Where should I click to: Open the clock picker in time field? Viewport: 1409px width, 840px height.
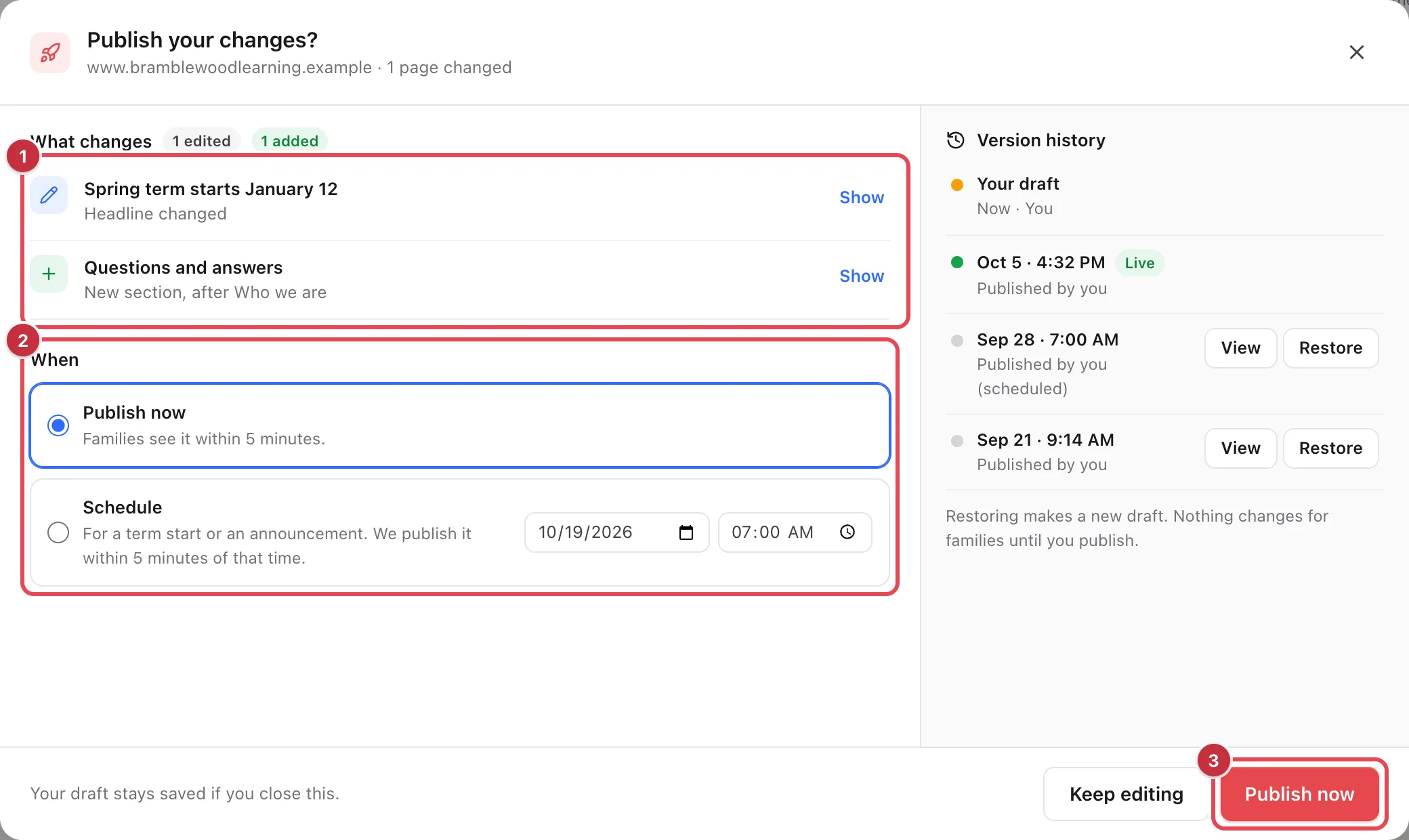(847, 532)
